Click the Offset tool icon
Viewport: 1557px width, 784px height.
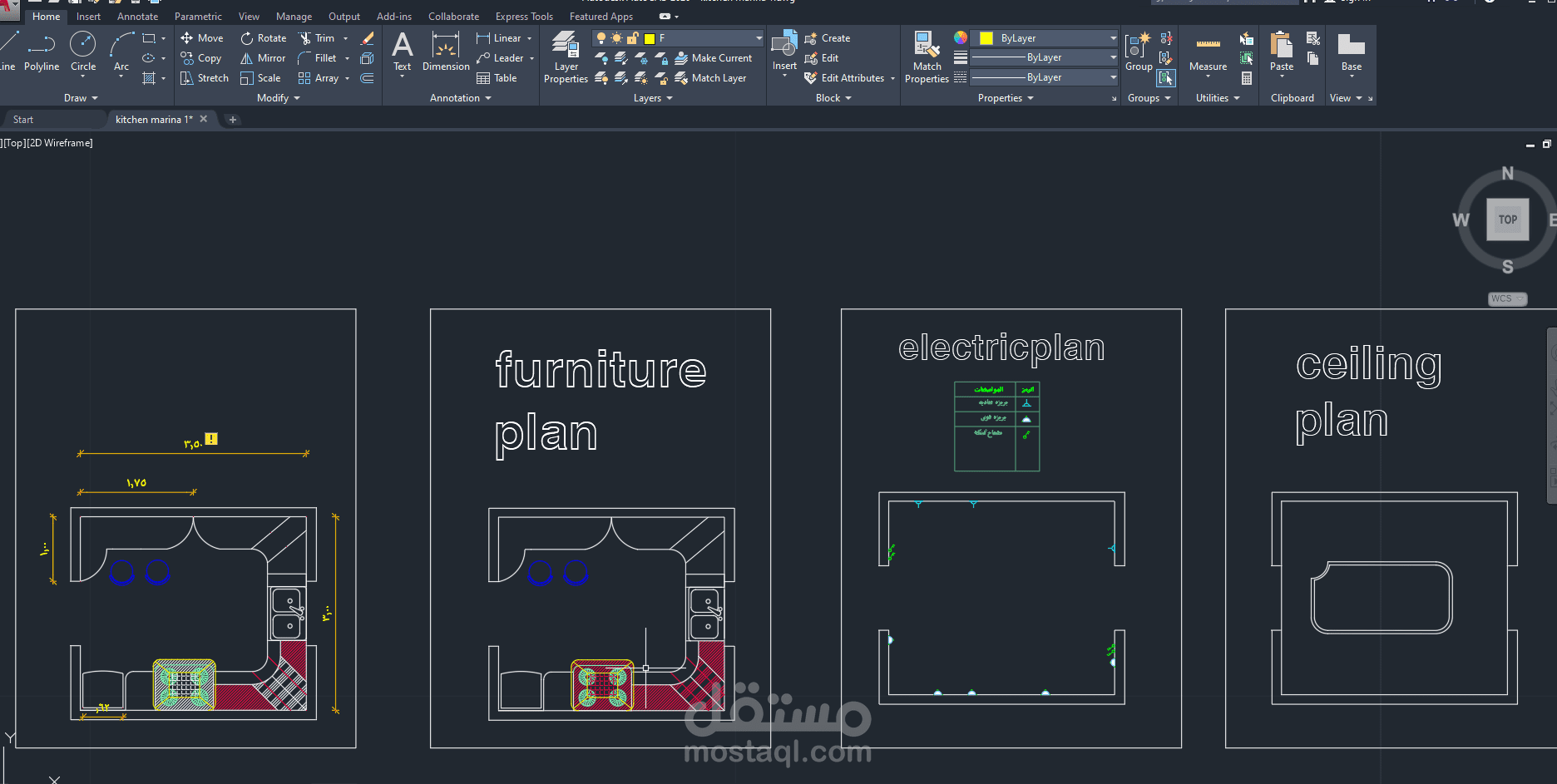[367, 78]
